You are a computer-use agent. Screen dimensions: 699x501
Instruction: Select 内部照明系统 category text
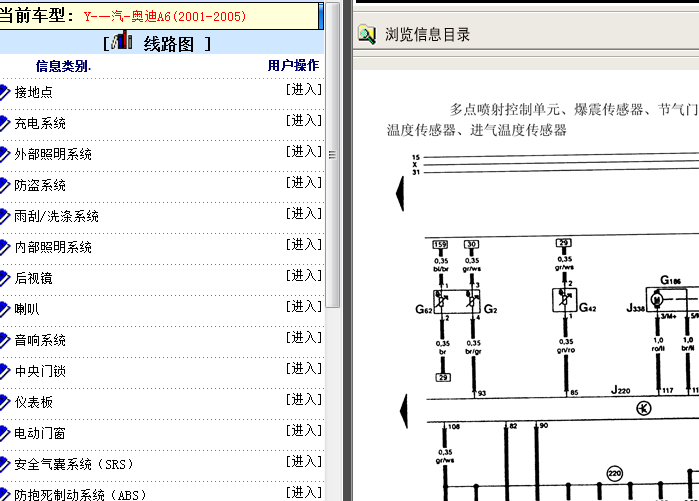pos(53,247)
